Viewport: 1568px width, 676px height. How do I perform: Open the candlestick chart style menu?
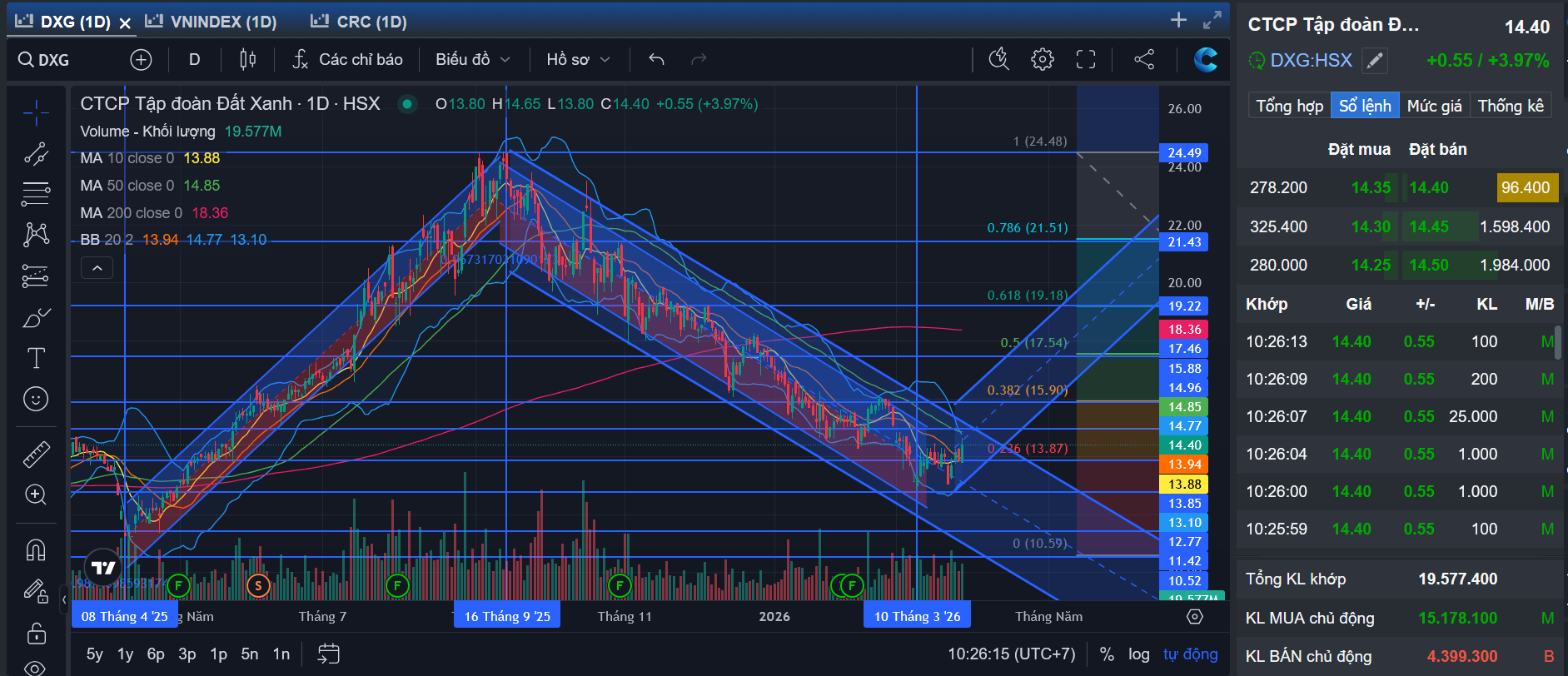[x=247, y=59]
